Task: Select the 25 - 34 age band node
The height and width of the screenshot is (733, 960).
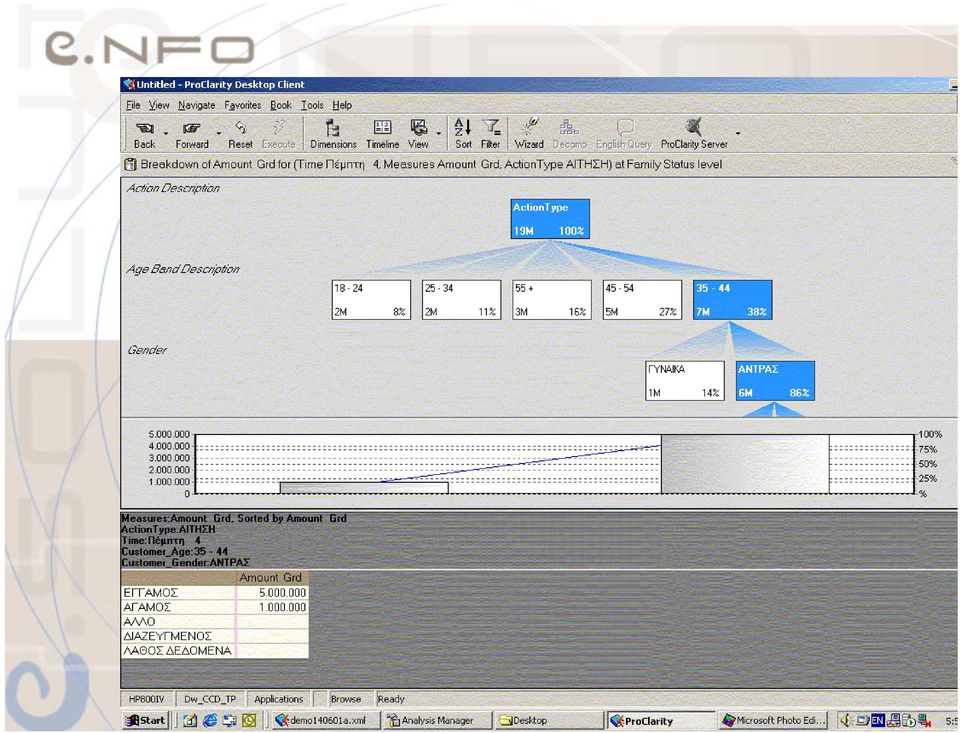Action: pyautogui.click(x=462, y=299)
